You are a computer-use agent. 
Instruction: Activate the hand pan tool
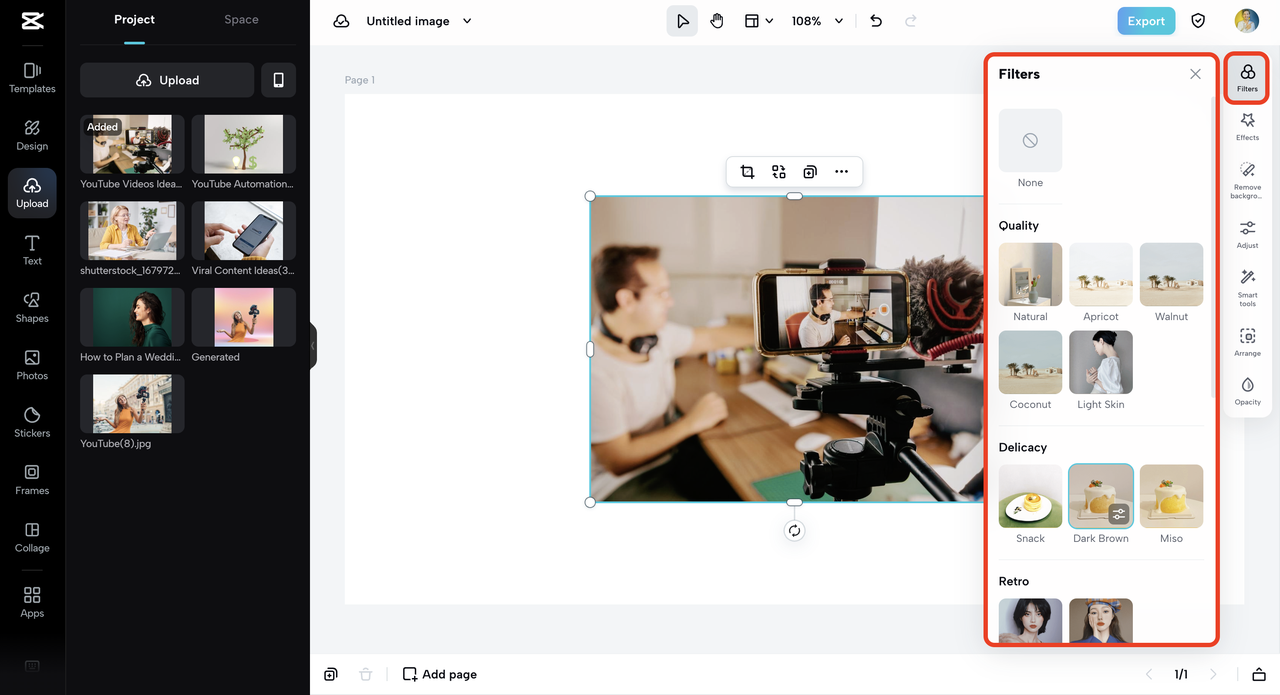pos(717,21)
